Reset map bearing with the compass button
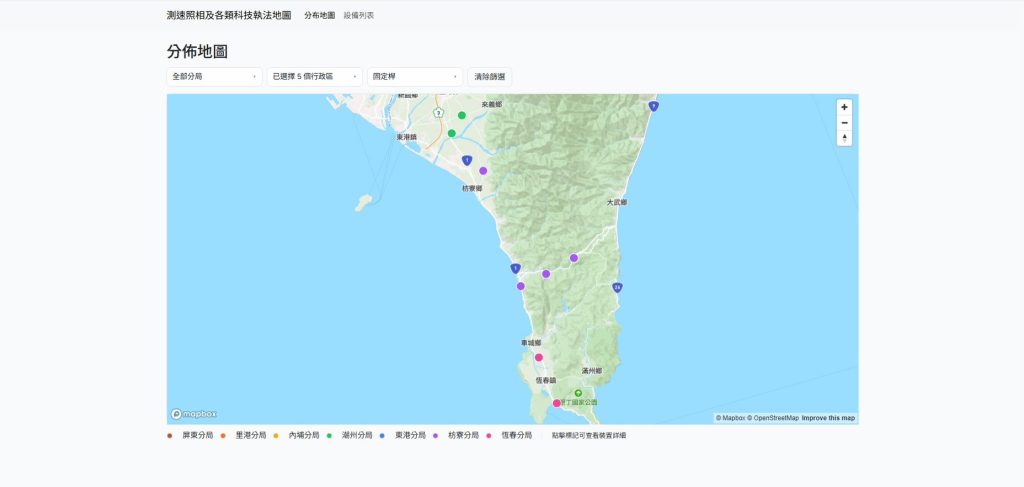 coord(844,139)
